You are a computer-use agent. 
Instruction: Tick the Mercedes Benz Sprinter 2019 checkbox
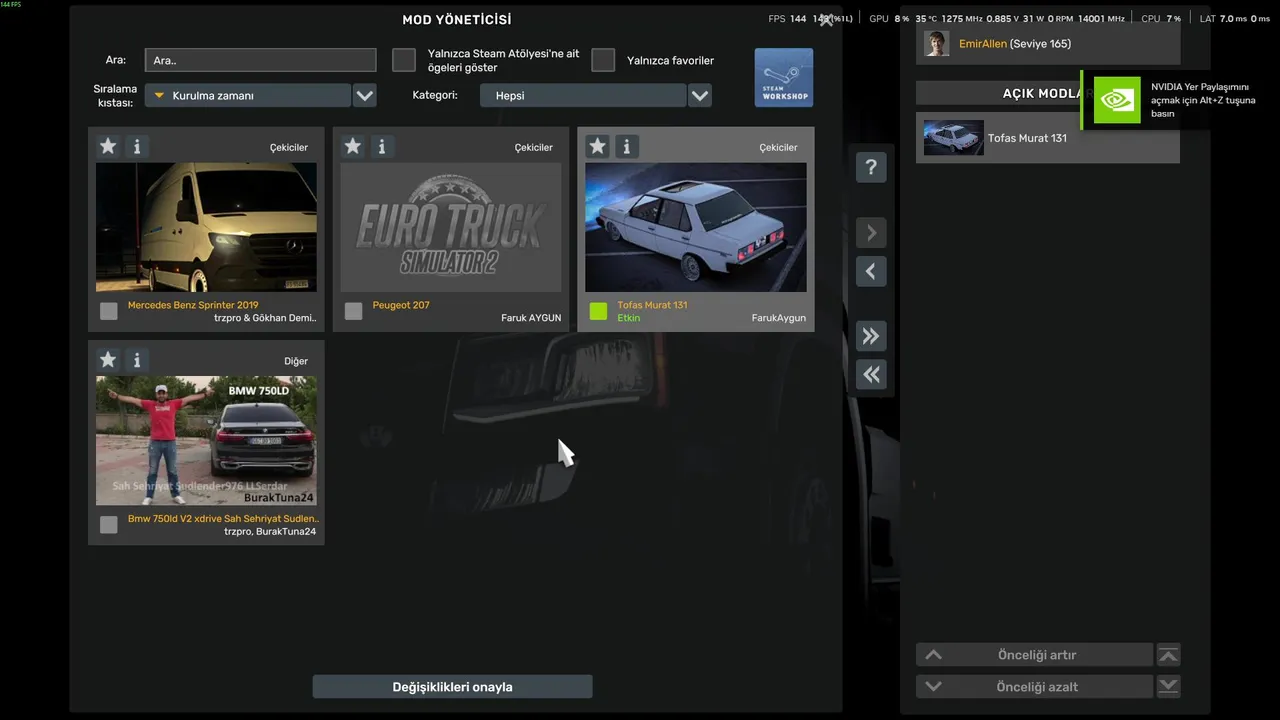(x=109, y=311)
